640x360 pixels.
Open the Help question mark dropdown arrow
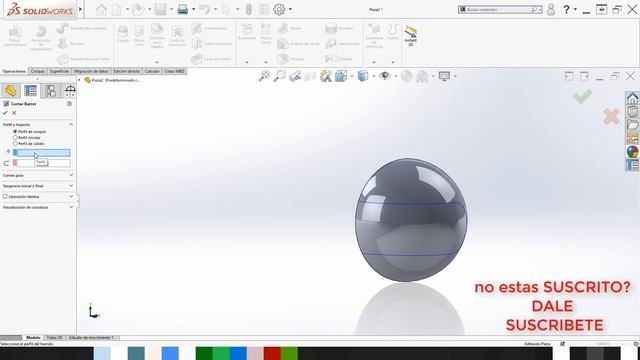[576, 9]
